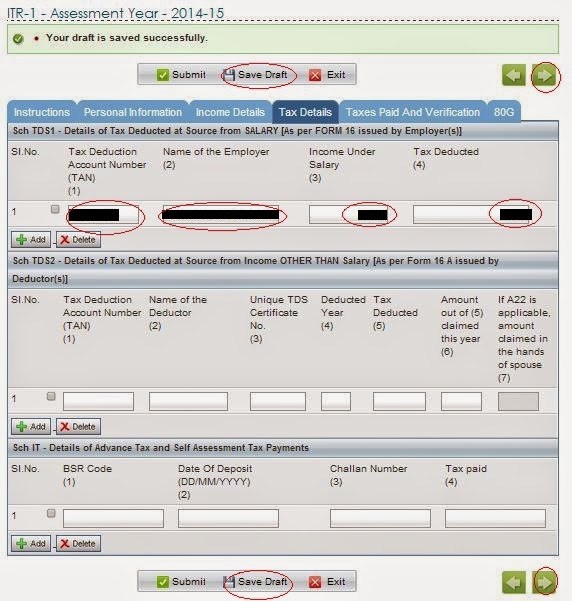Open the Income Details tab

pyautogui.click(x=230, y=112)
